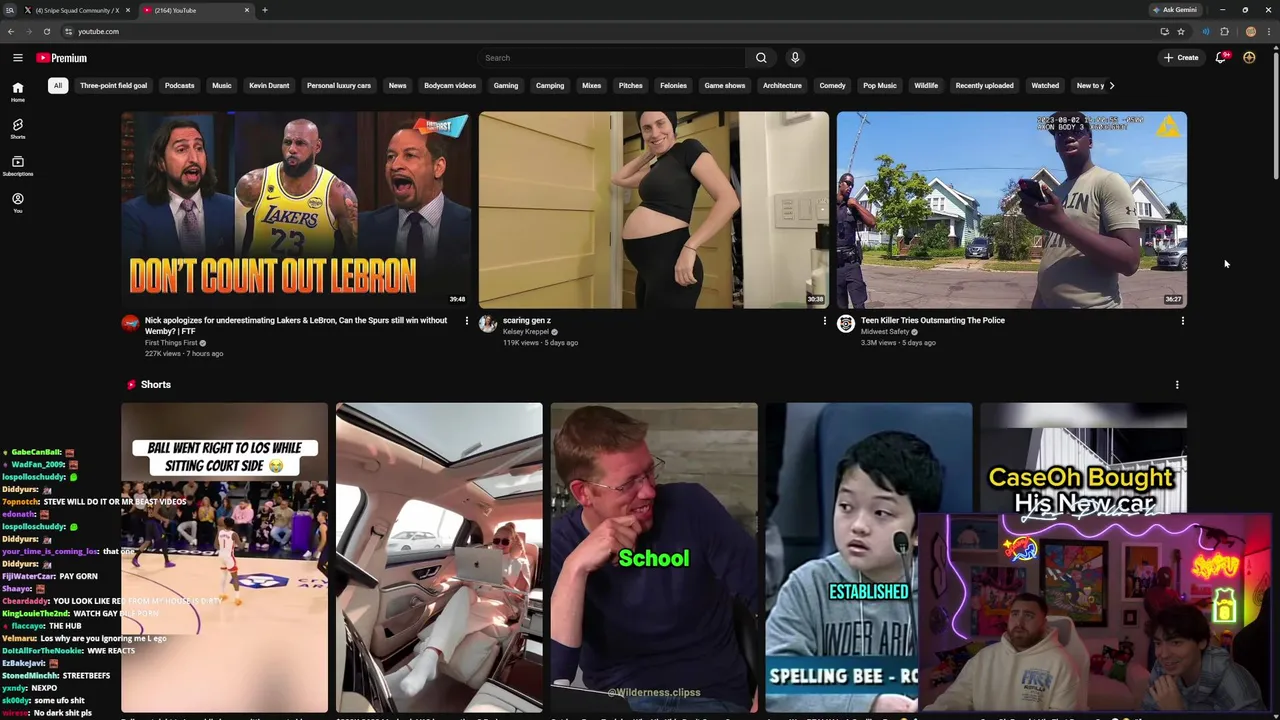This screenshot has height=720, width=1280.
Task: Open new browser tab plus button
Action: tap(265, 10)
